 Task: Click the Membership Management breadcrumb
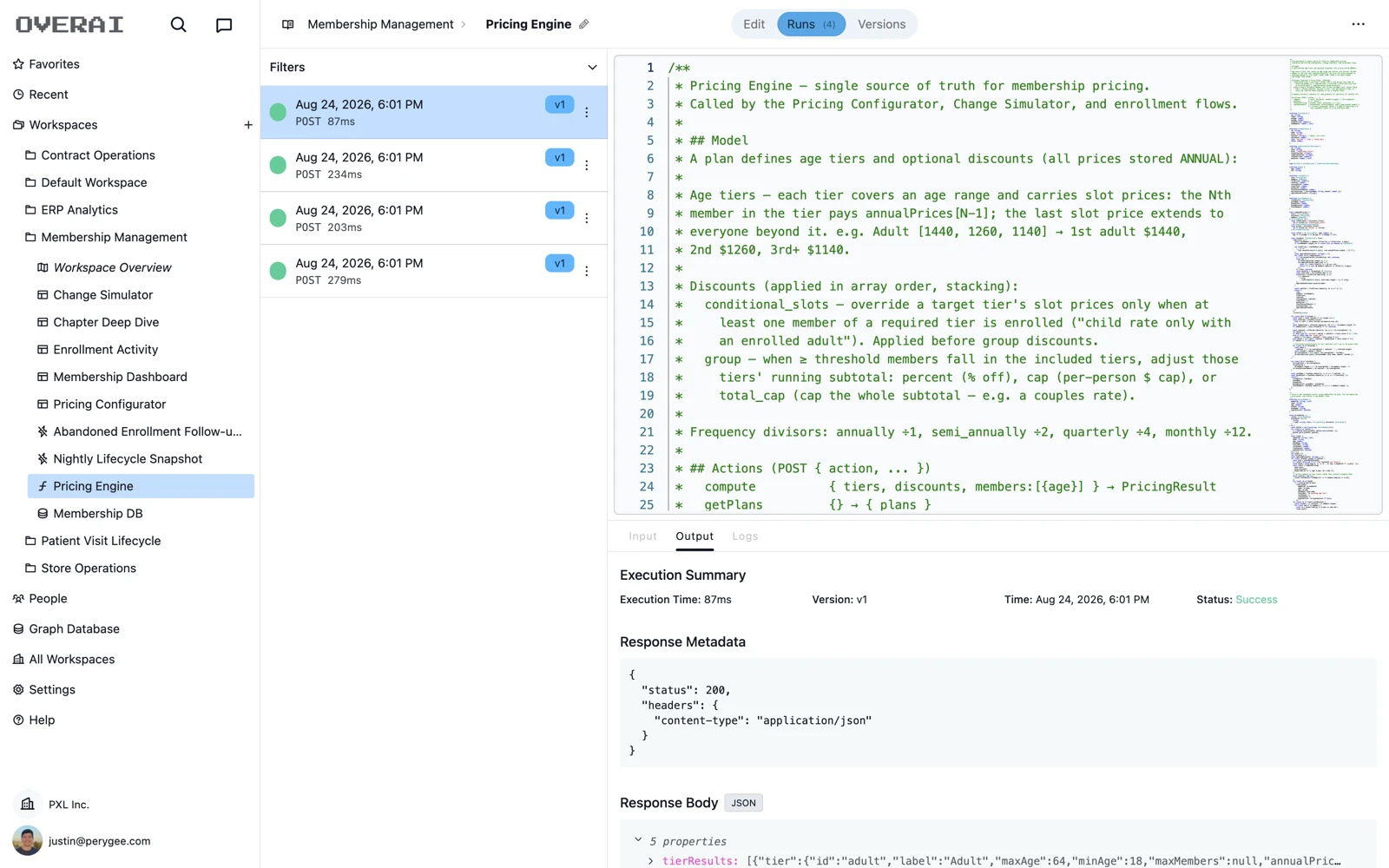[380, 24]
